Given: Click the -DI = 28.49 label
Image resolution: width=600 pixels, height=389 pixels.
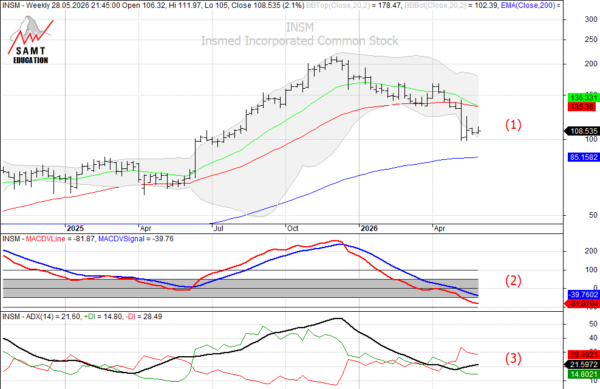Looking at the screenshot, I should click(143, 317).
